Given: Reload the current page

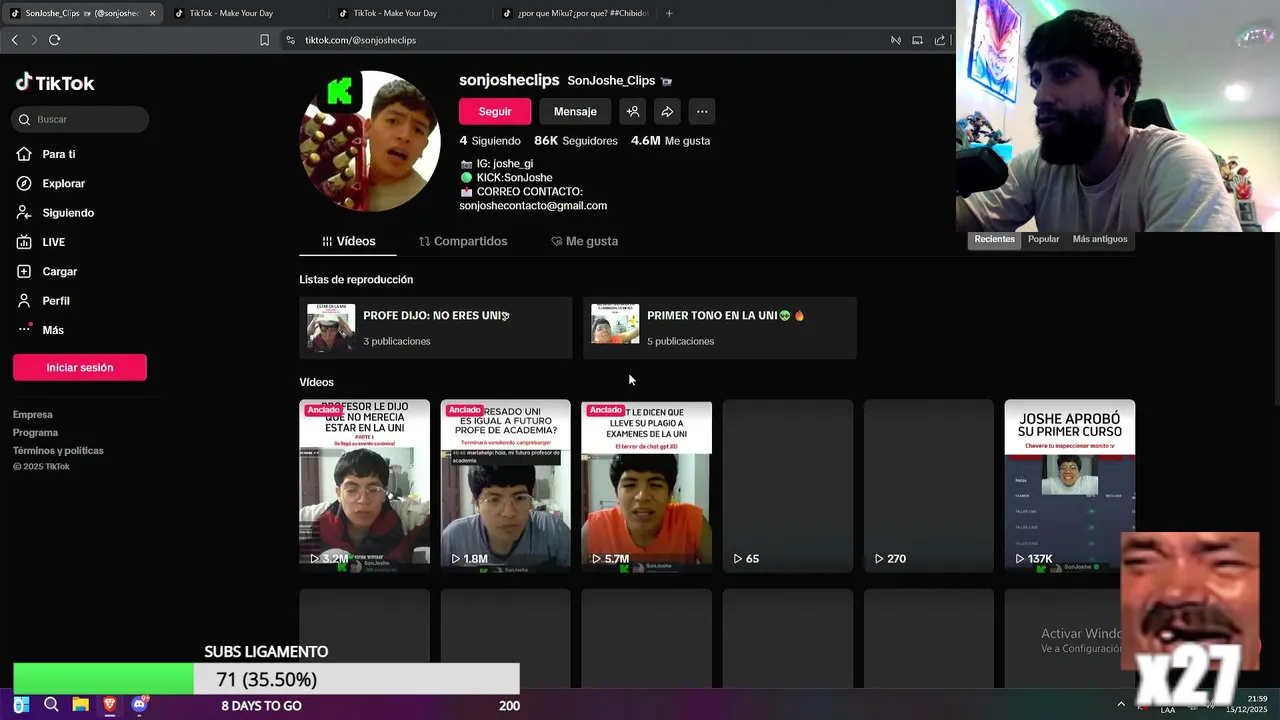Looking at the screenshot, I should point(54,40).
